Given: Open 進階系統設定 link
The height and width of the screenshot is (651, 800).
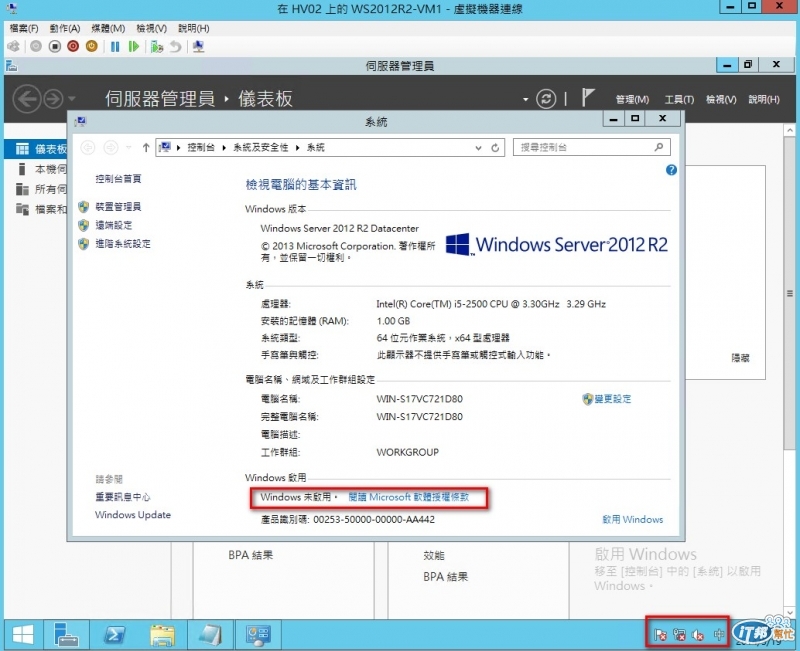Looking at the screenshot, I should coord(123,243).
